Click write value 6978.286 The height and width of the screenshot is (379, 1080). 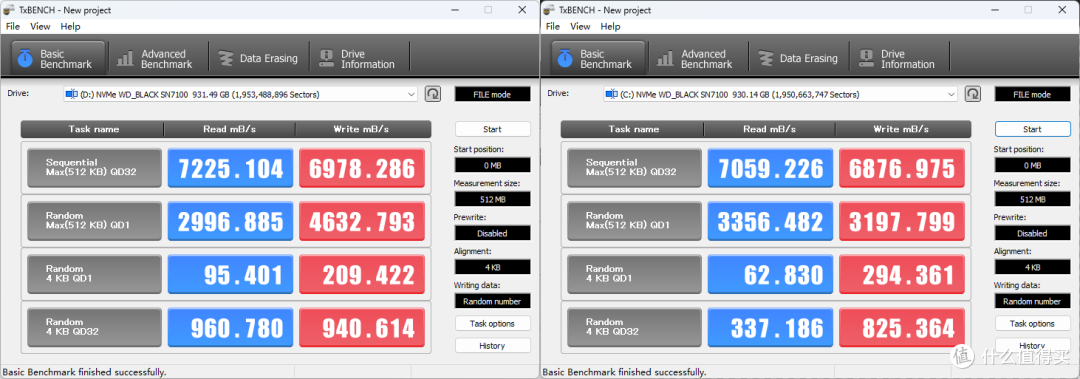[x=362, y=167]
